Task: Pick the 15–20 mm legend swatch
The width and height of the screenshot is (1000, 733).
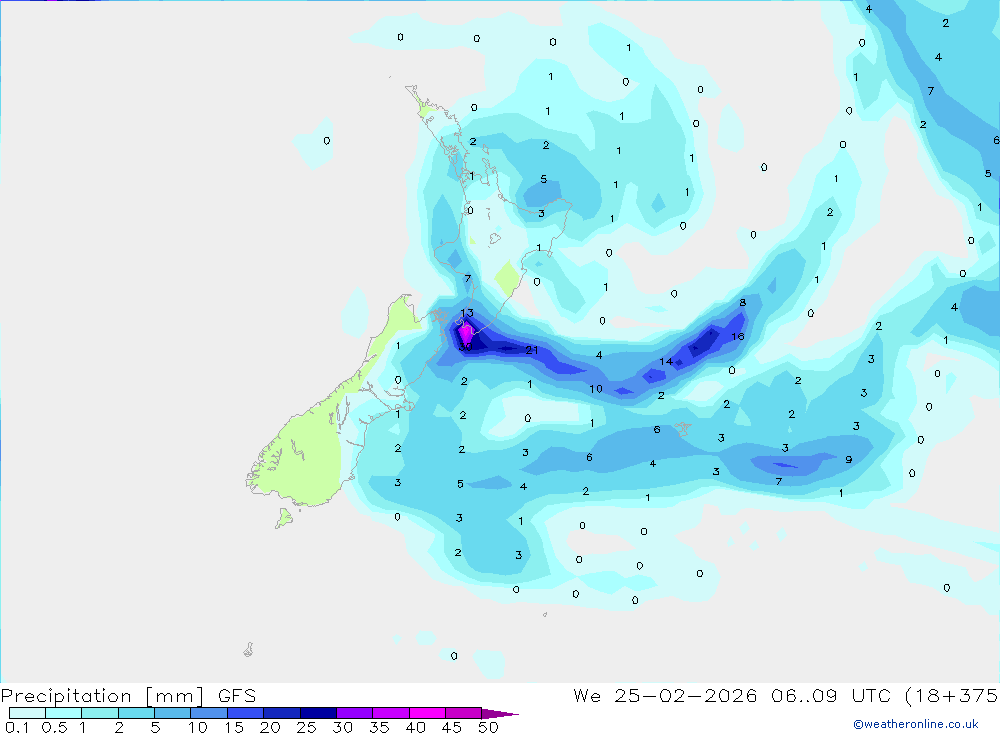Action: pos(246,713)
